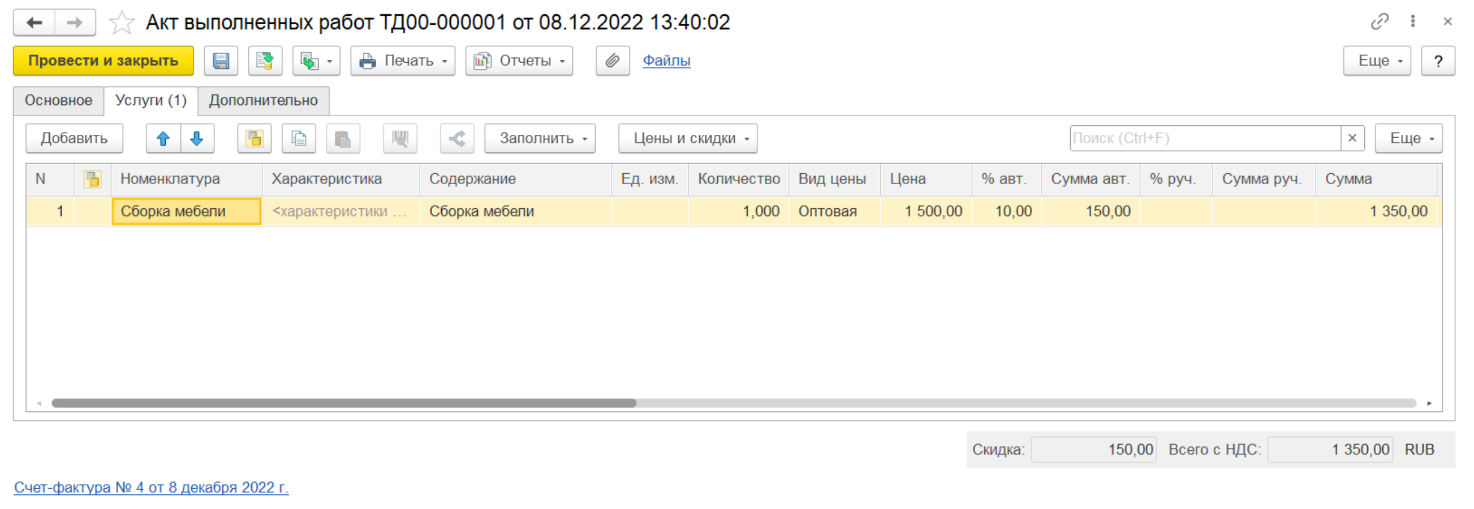This screenshot has width=1474, height=509.
Task: Clear the search field with X
Action: (x=1352, y=139)
